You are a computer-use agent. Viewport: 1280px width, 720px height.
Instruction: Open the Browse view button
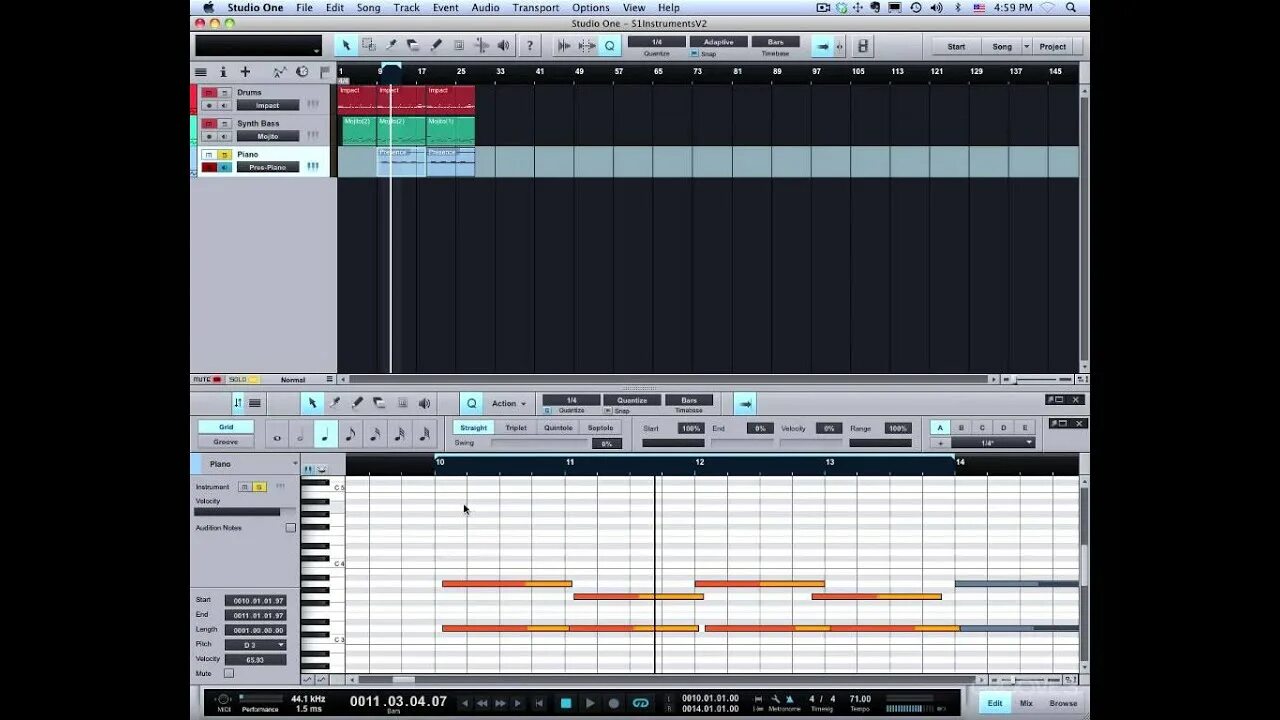click(1063, 703)
